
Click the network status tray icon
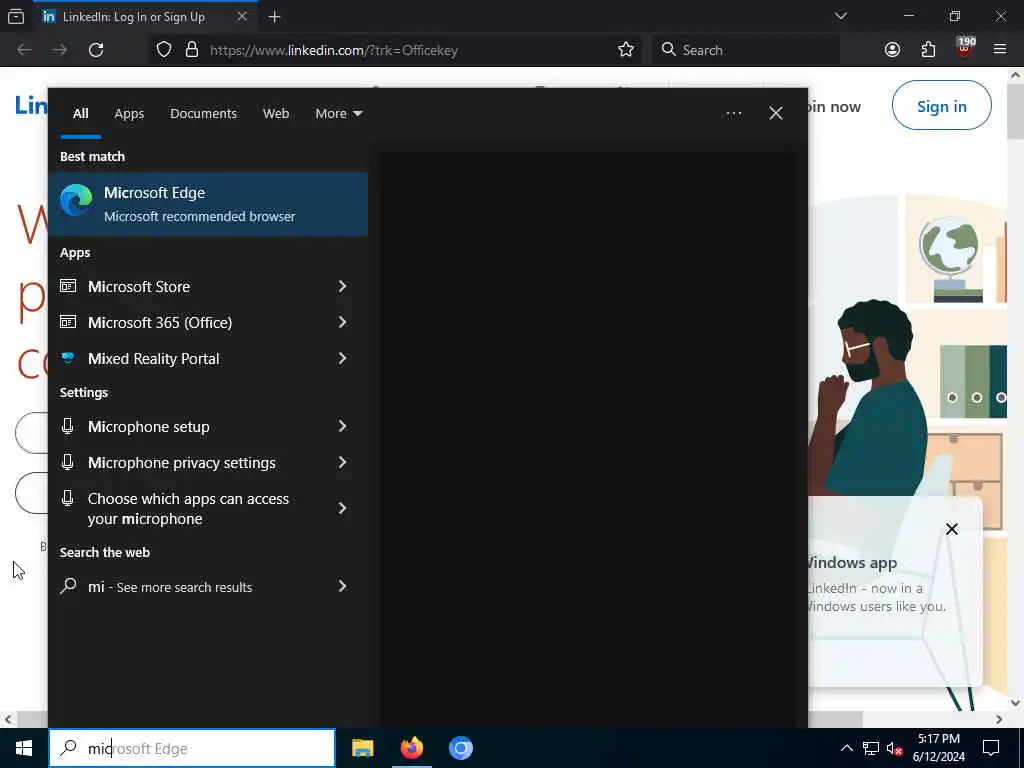(871, 748)
